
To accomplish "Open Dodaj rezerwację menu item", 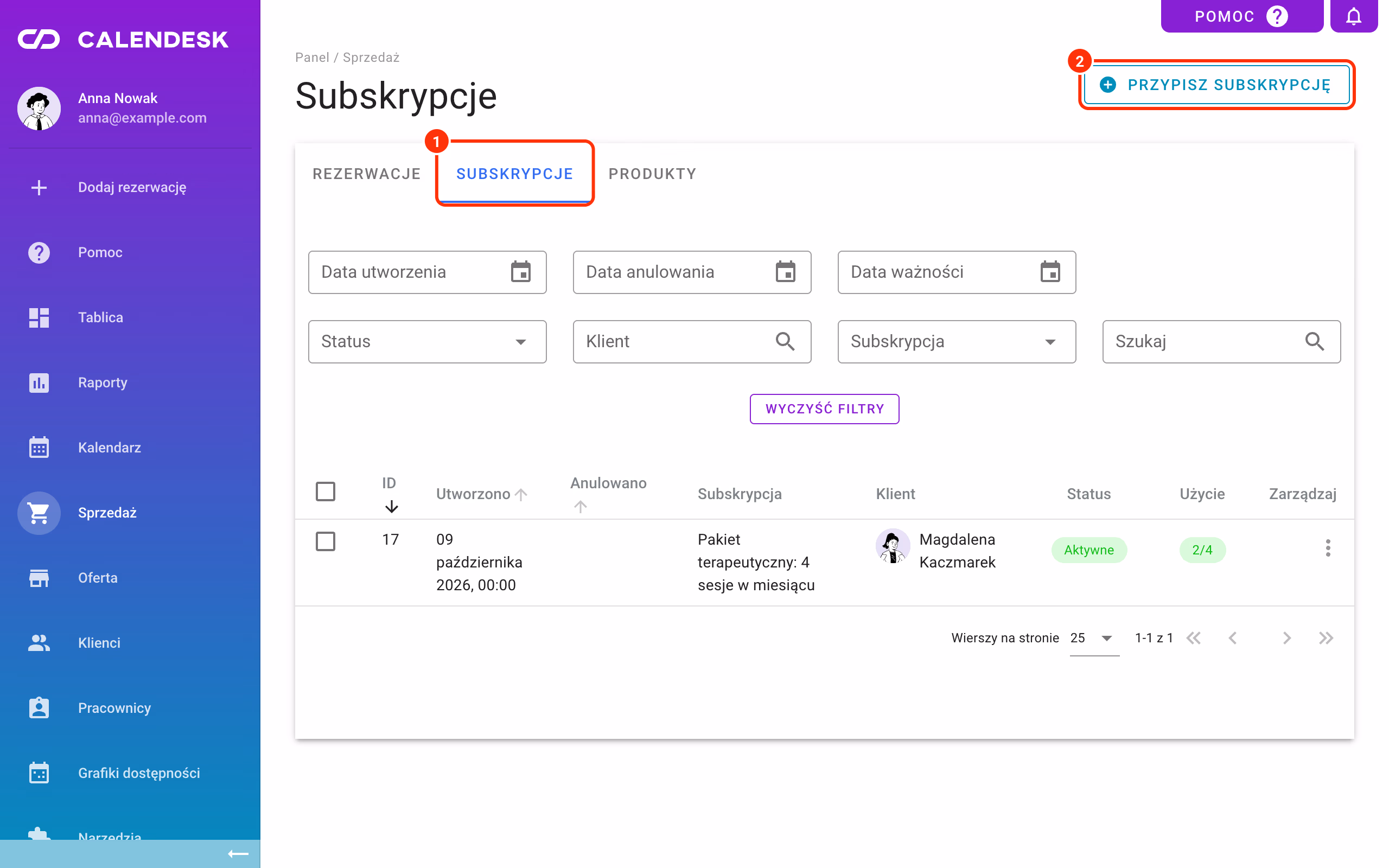I will pyautogui.click(x=130, y=187).
